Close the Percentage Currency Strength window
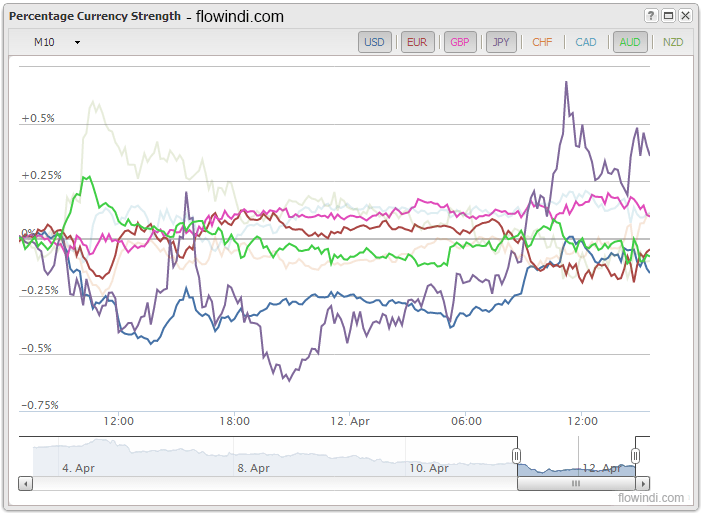Screen dimensions: 703x515 pos(685,16)
